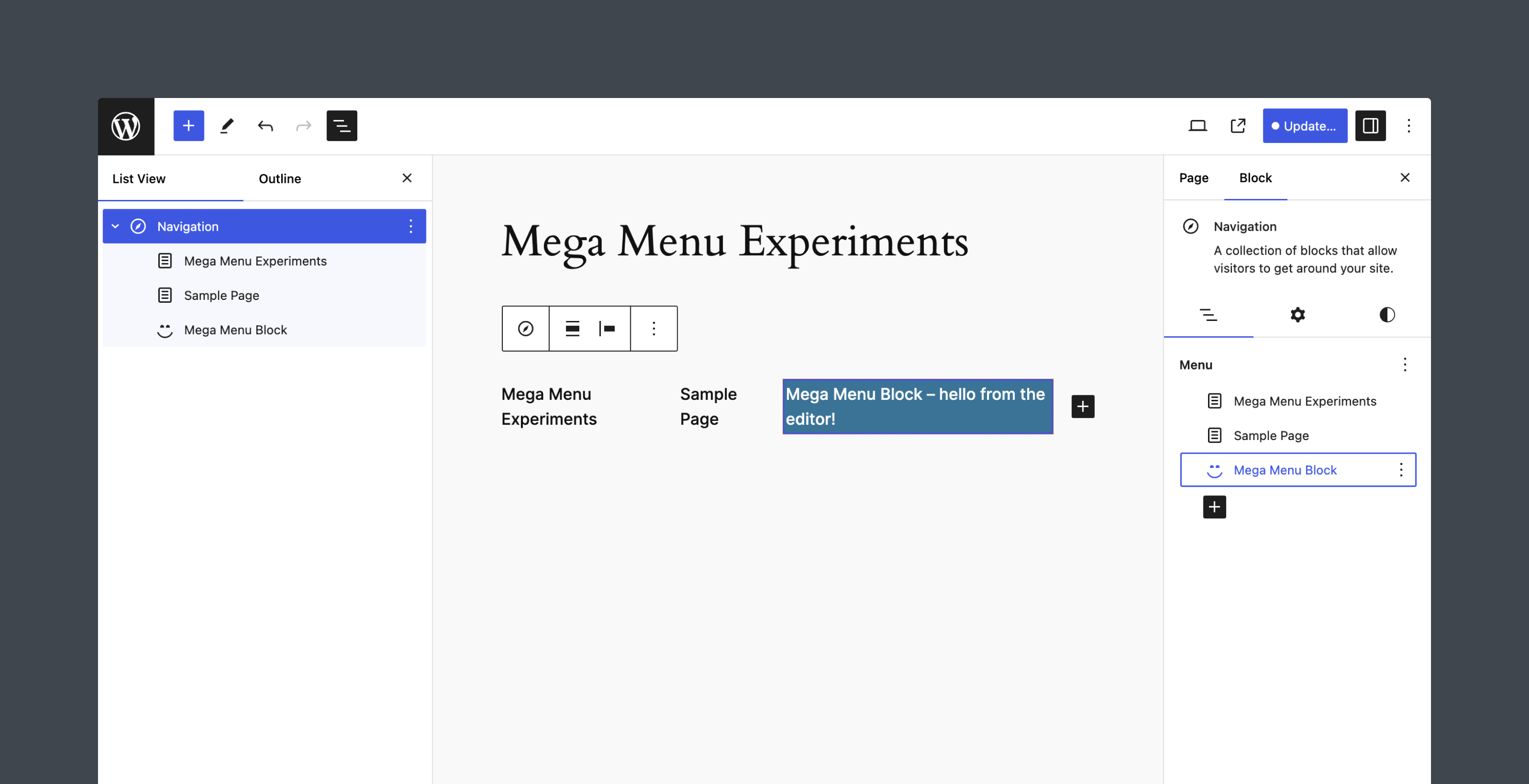Open the preview device dropdown
Viewport: 1529px width, 784px height.
[1198, 125]
